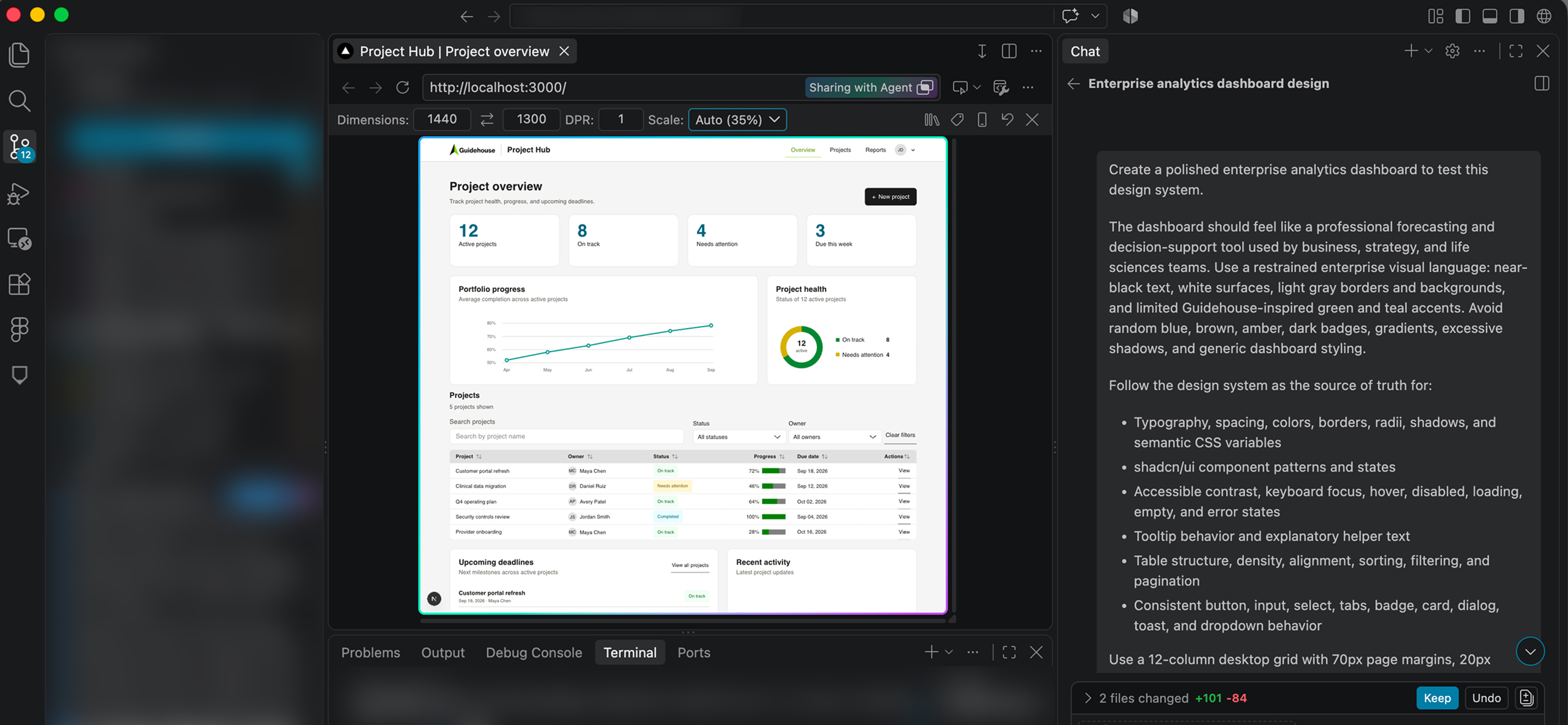Open All statuses filter dropdown
Viewport: 1568px width, 725px height.
pos(738,437)
